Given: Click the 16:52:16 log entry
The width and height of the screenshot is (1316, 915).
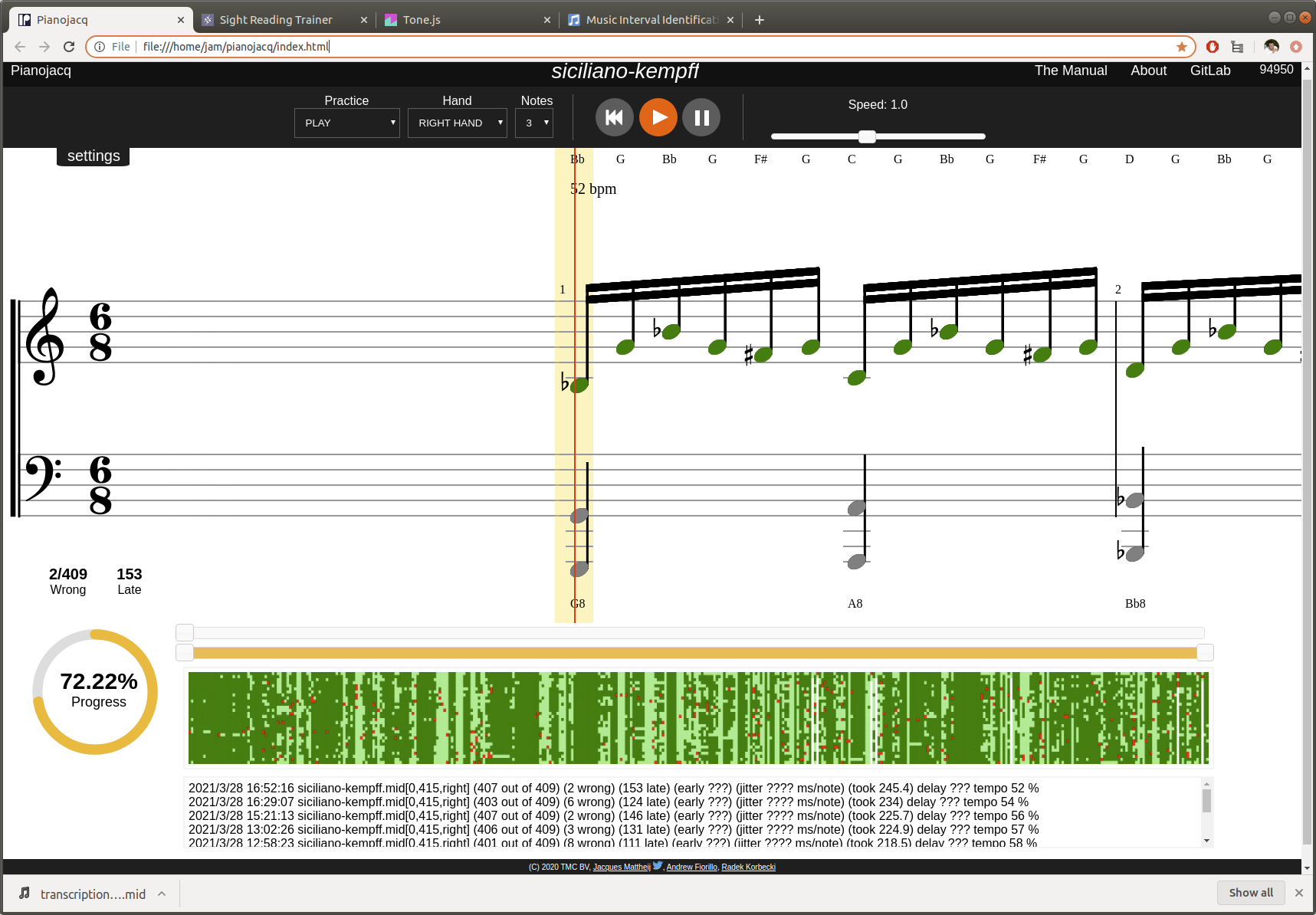Looking at the screenshot, I should coord(614,789).
